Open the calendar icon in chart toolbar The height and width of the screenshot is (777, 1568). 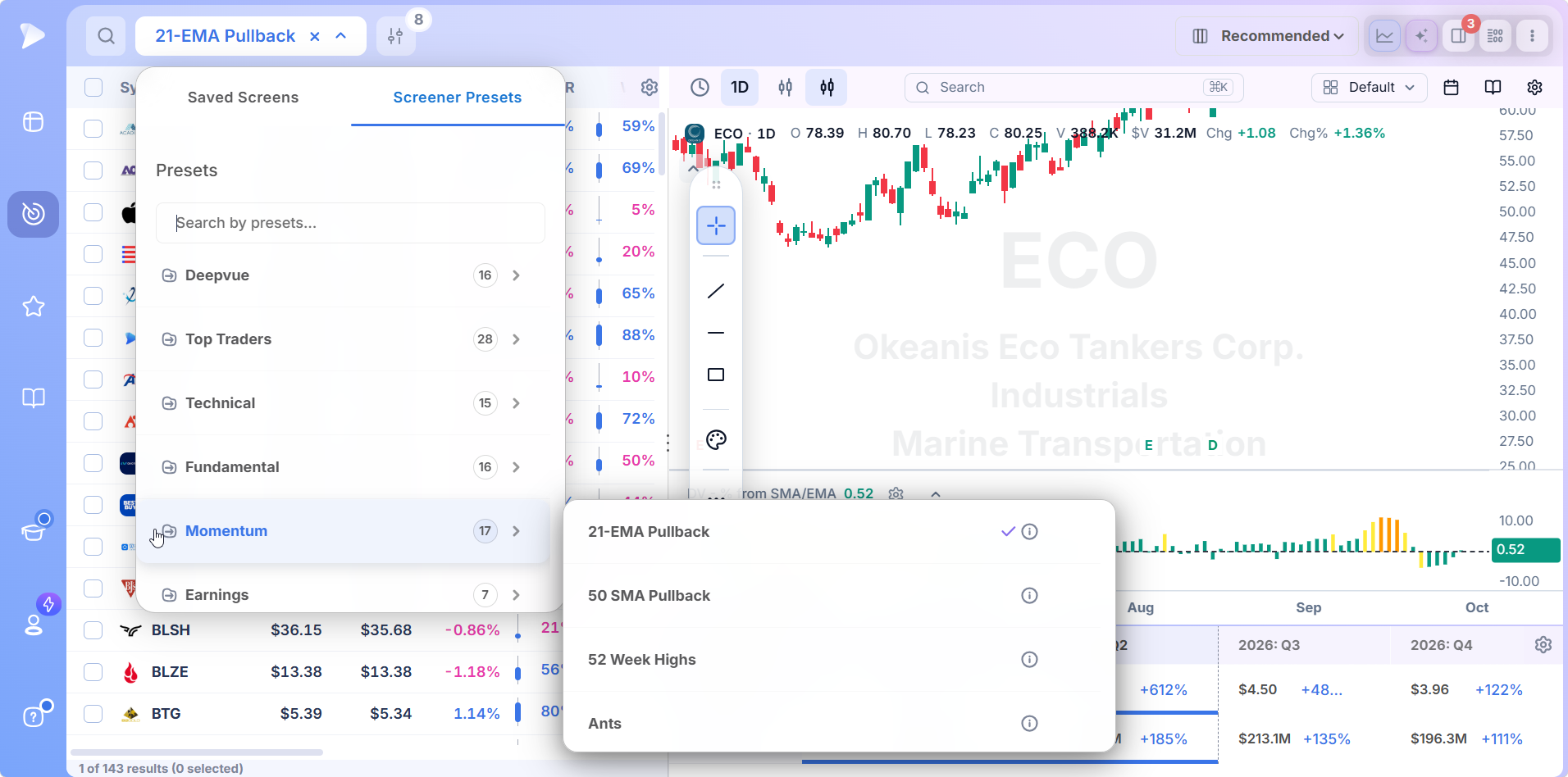1451,87
